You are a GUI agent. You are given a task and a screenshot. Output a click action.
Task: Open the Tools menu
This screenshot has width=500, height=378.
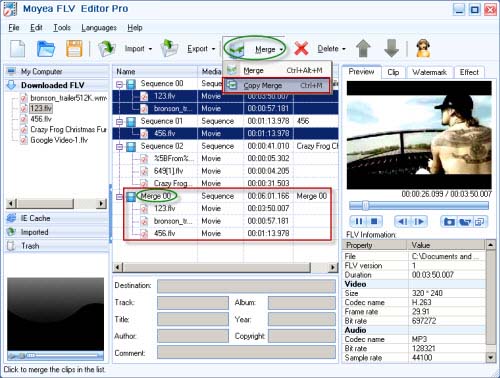62,28
